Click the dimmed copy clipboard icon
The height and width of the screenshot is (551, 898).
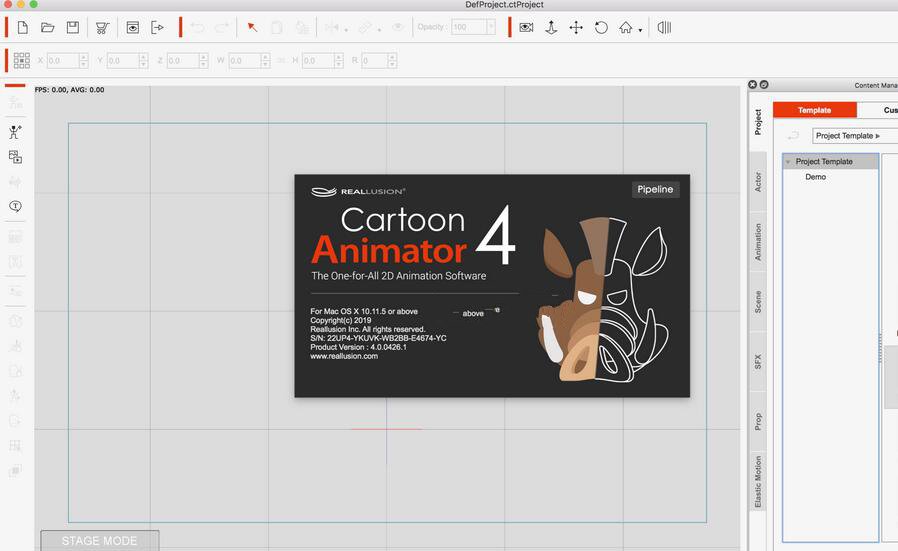coord(277,27)
